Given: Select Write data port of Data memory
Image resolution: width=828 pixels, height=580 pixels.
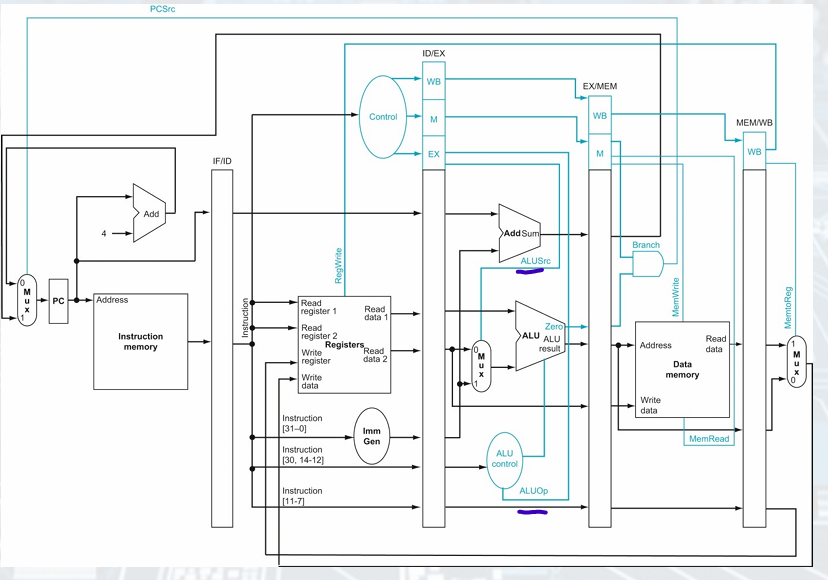Looking at the screenshot, I should click(651, 405).
